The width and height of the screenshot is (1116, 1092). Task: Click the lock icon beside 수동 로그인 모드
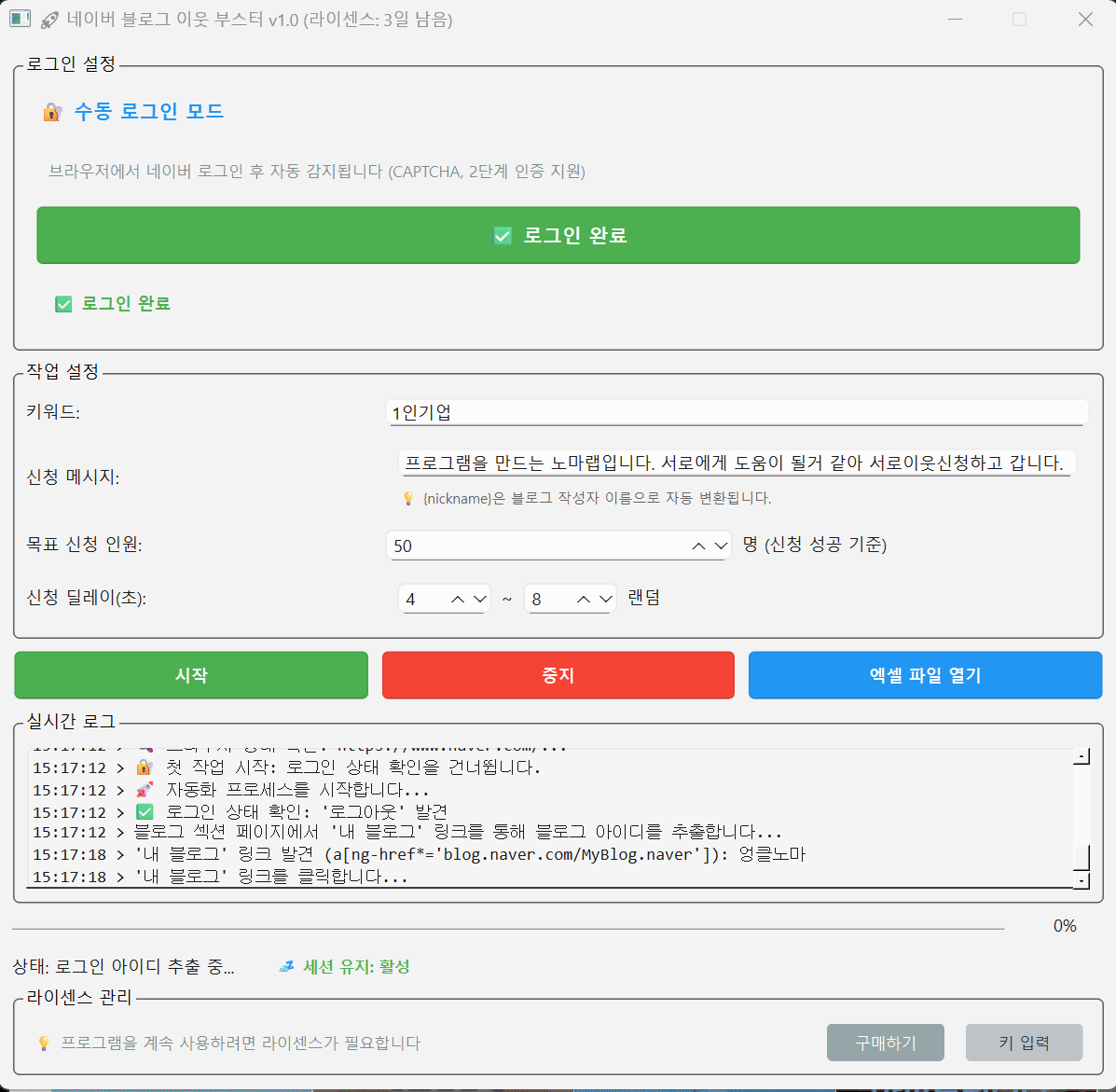[52, 112]
